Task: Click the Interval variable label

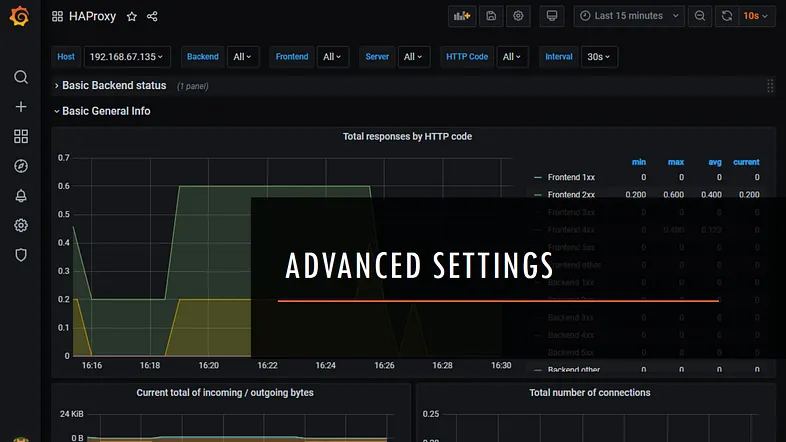Action: coord(558,57)
